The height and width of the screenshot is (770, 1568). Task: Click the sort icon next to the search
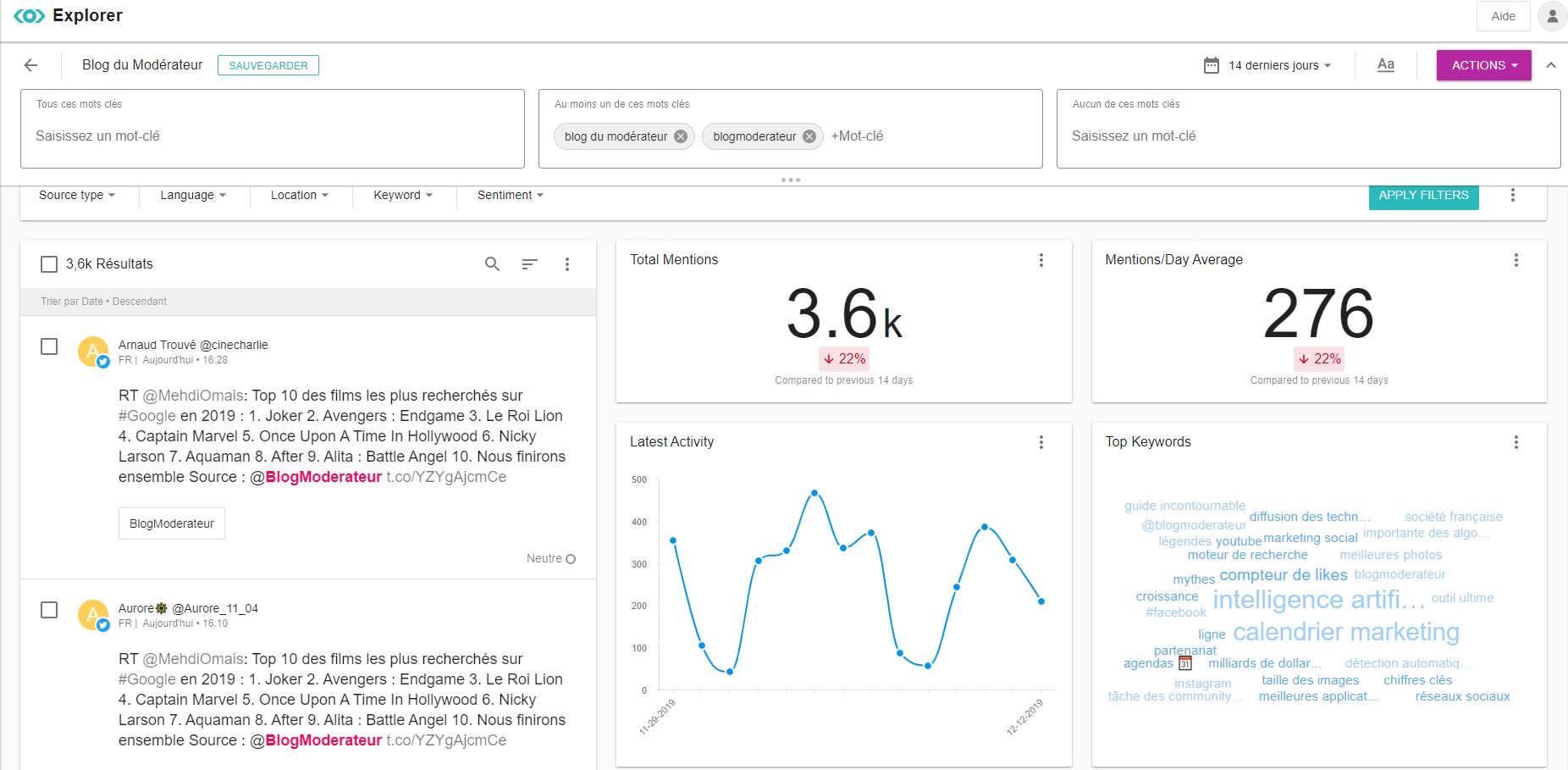coord(529,264)
